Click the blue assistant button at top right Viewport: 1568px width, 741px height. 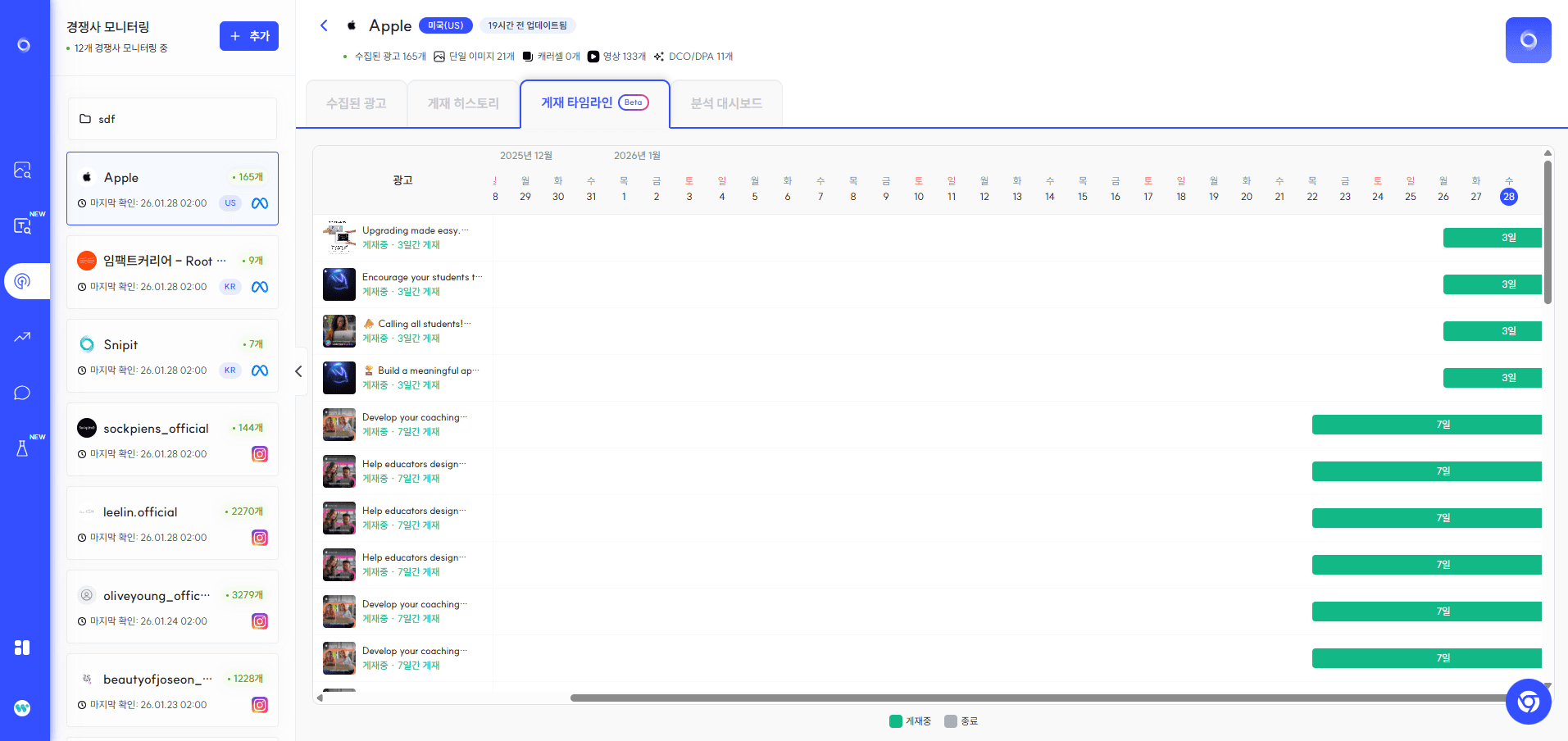1528,40
